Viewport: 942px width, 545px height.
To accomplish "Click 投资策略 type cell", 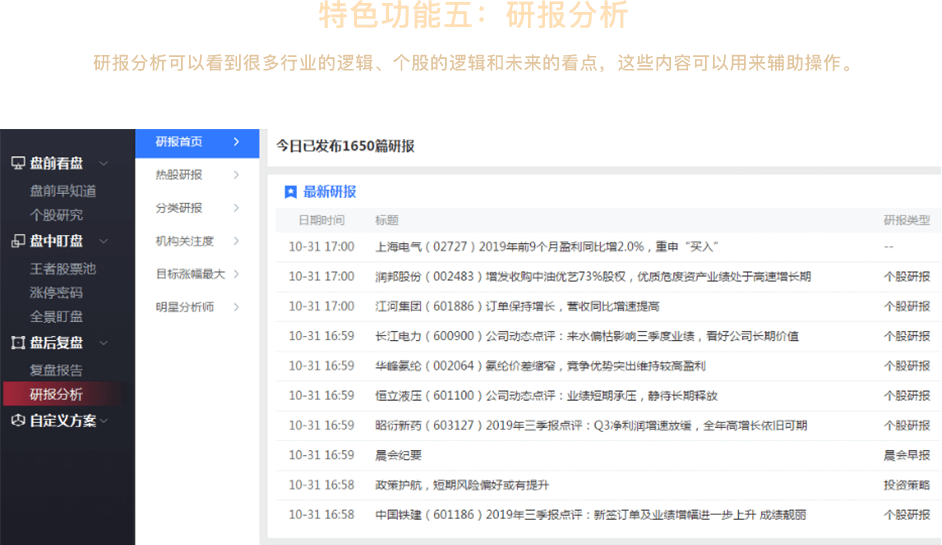I will pyautogui.click(x=907, y=485).
